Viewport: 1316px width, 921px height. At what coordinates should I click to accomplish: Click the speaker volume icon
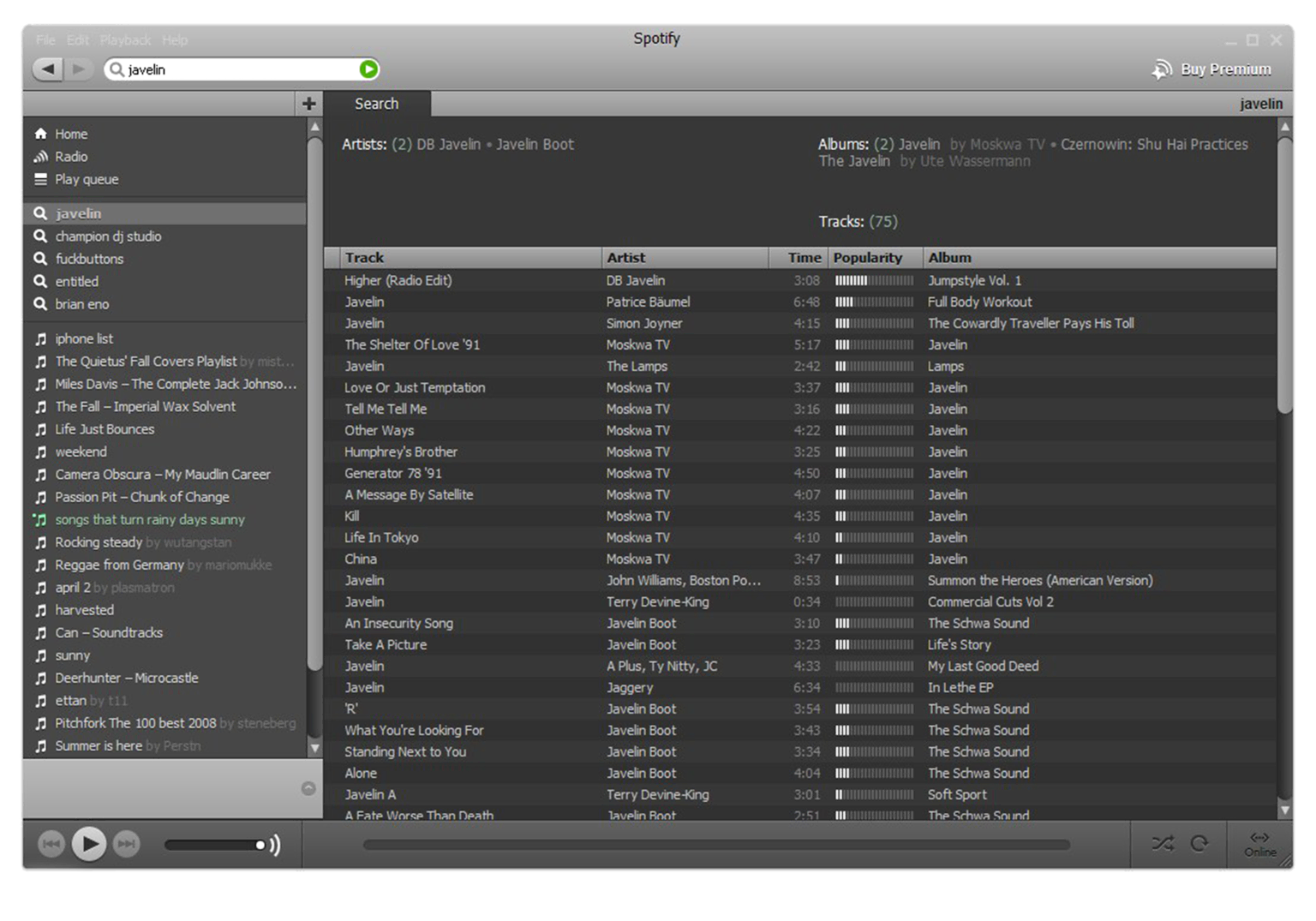click(x=275, y=845)
